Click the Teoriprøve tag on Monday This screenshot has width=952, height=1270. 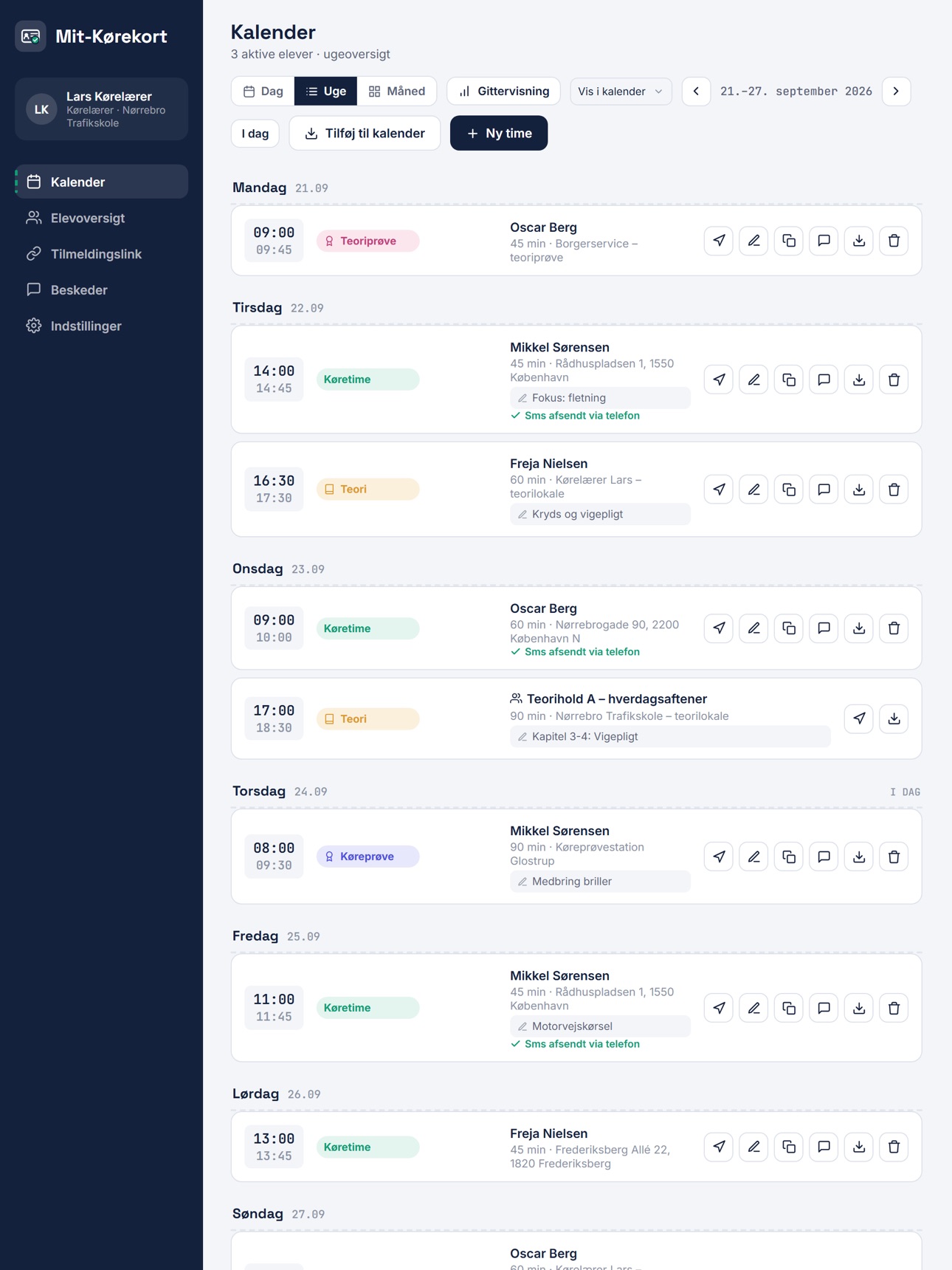pos(368,241)
